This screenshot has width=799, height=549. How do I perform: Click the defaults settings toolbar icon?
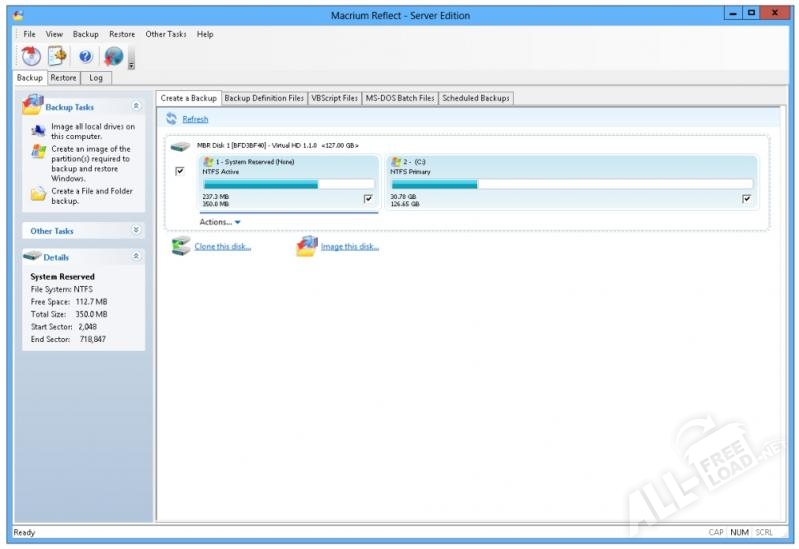pos(57,57)
